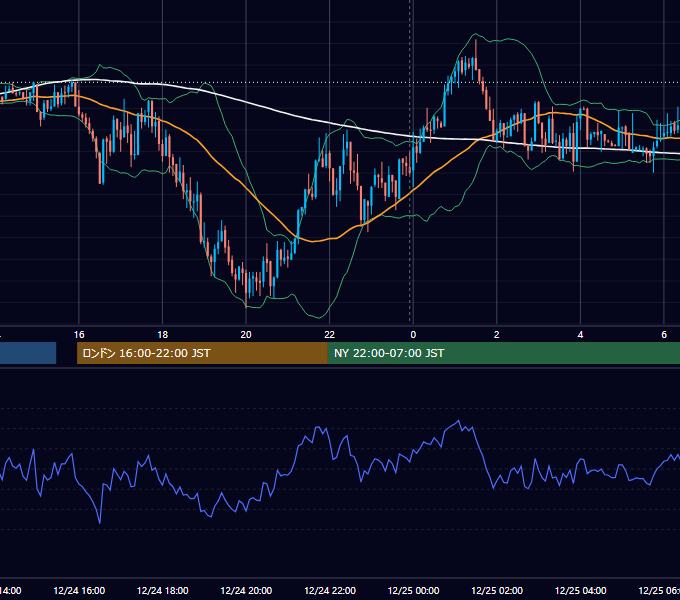The width and height of the screenshot is (680, 600).
Task: Click the 12/25 04:00 time label
Action: point(581,590)
